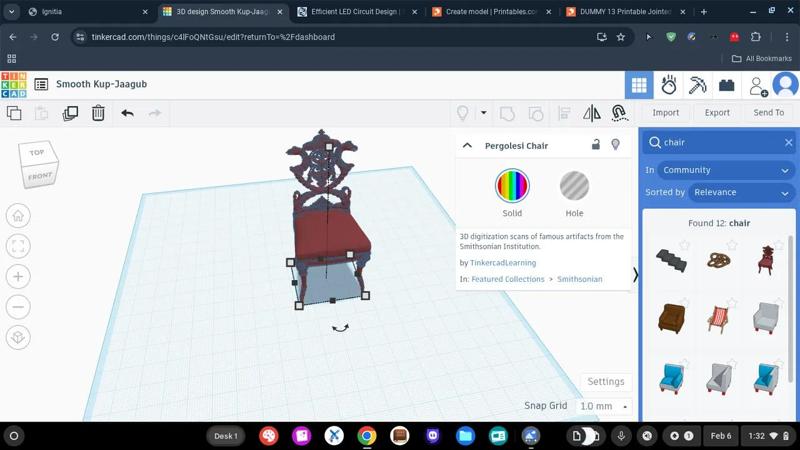Screen dimensions: 800x450
Task: Open Chrome from the shelf
Action: [366, 436]
